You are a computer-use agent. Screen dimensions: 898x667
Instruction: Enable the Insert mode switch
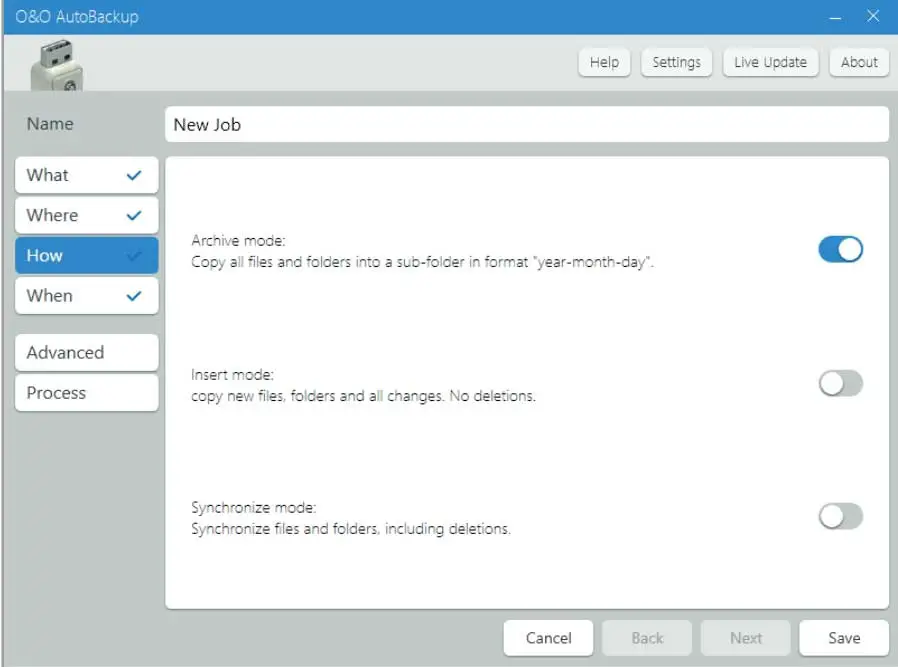[840, 383]
